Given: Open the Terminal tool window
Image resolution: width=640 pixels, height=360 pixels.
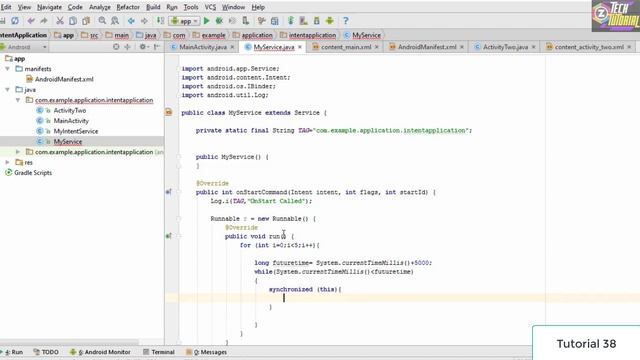Looking at the screenshot, I should click(x=159, y=352).
